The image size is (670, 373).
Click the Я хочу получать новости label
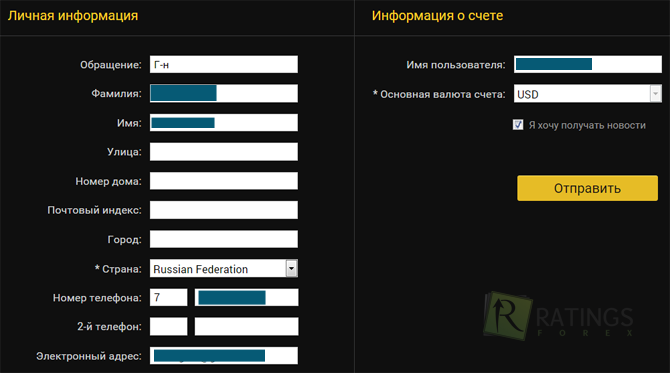click(x=587, y=125)
